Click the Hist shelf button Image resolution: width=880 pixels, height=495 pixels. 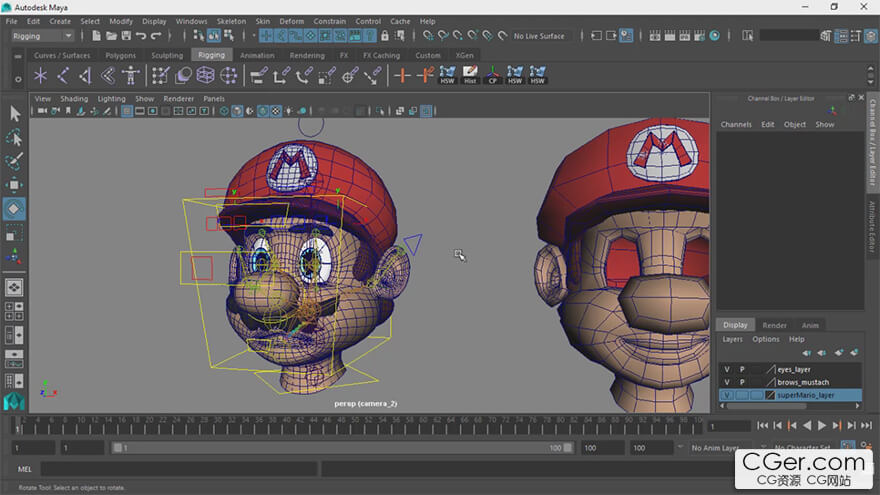470,75
